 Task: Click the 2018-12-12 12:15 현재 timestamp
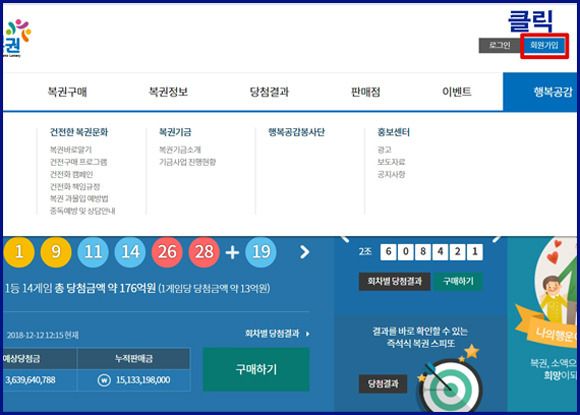(x=43, y=335)
